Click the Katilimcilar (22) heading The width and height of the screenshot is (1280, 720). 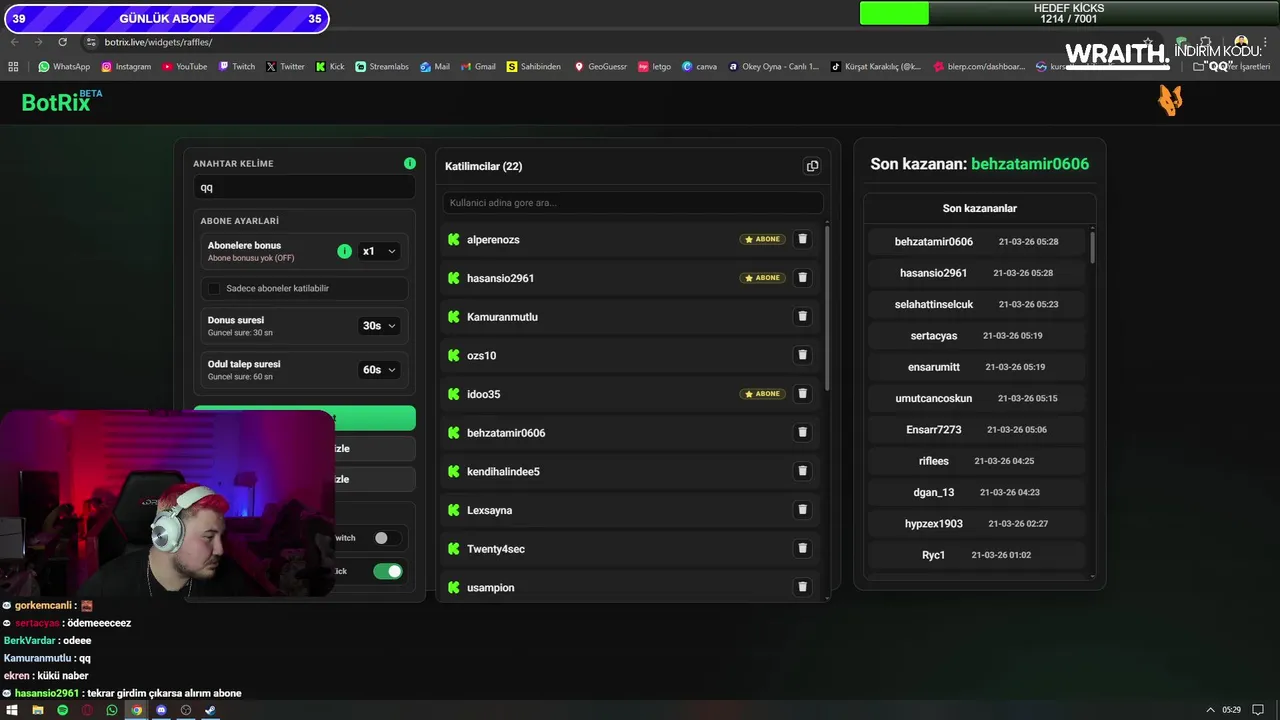tap(483, 166)
